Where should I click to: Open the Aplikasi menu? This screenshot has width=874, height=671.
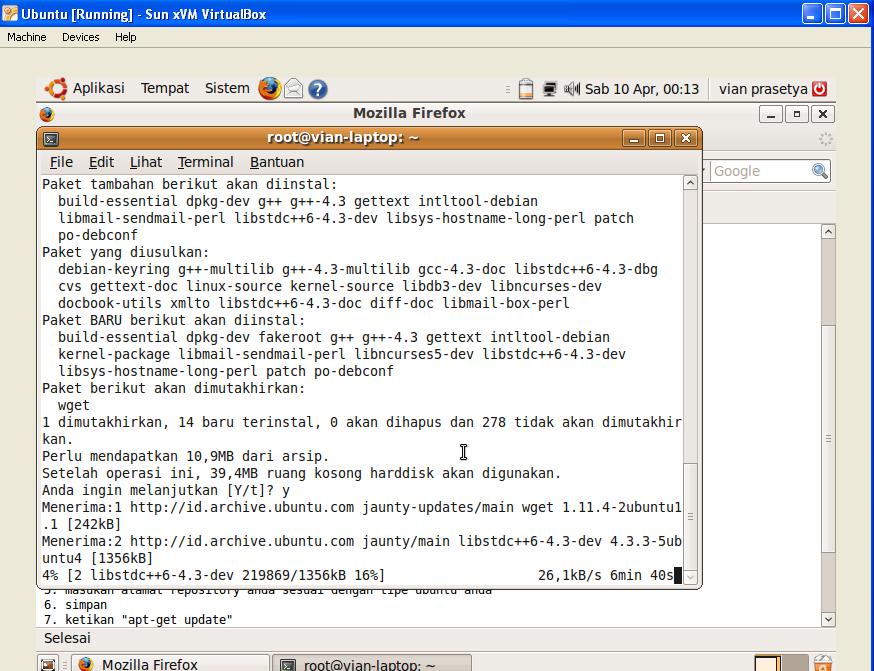(x=99, y=88)
